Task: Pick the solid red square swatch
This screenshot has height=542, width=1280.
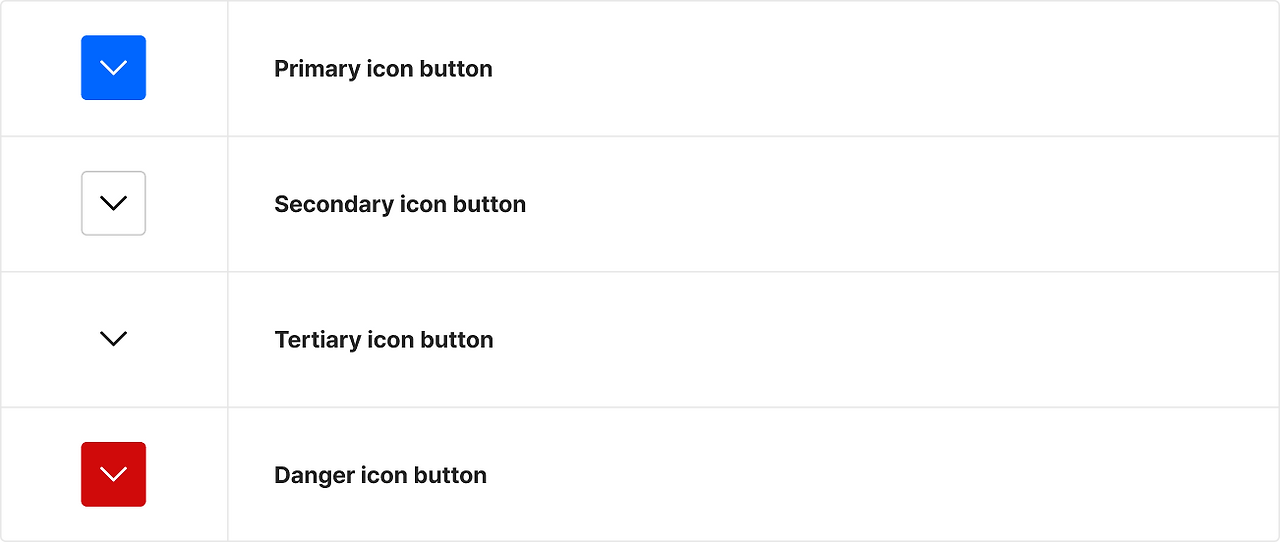Action: pyautogui.click(x=113, y=474)
